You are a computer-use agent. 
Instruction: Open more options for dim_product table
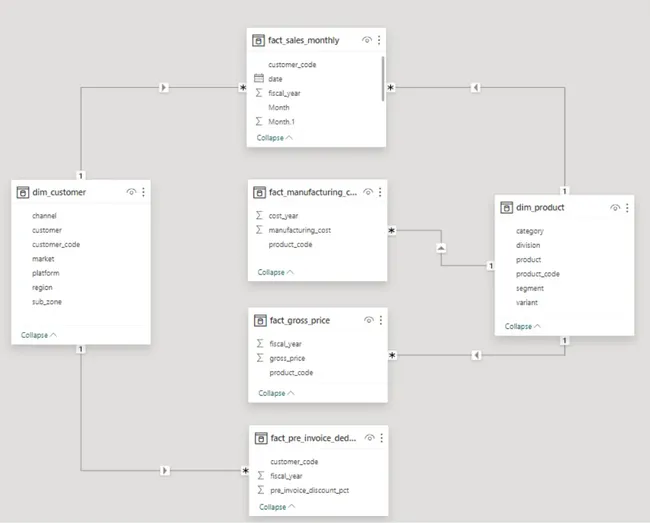(627, 208)
